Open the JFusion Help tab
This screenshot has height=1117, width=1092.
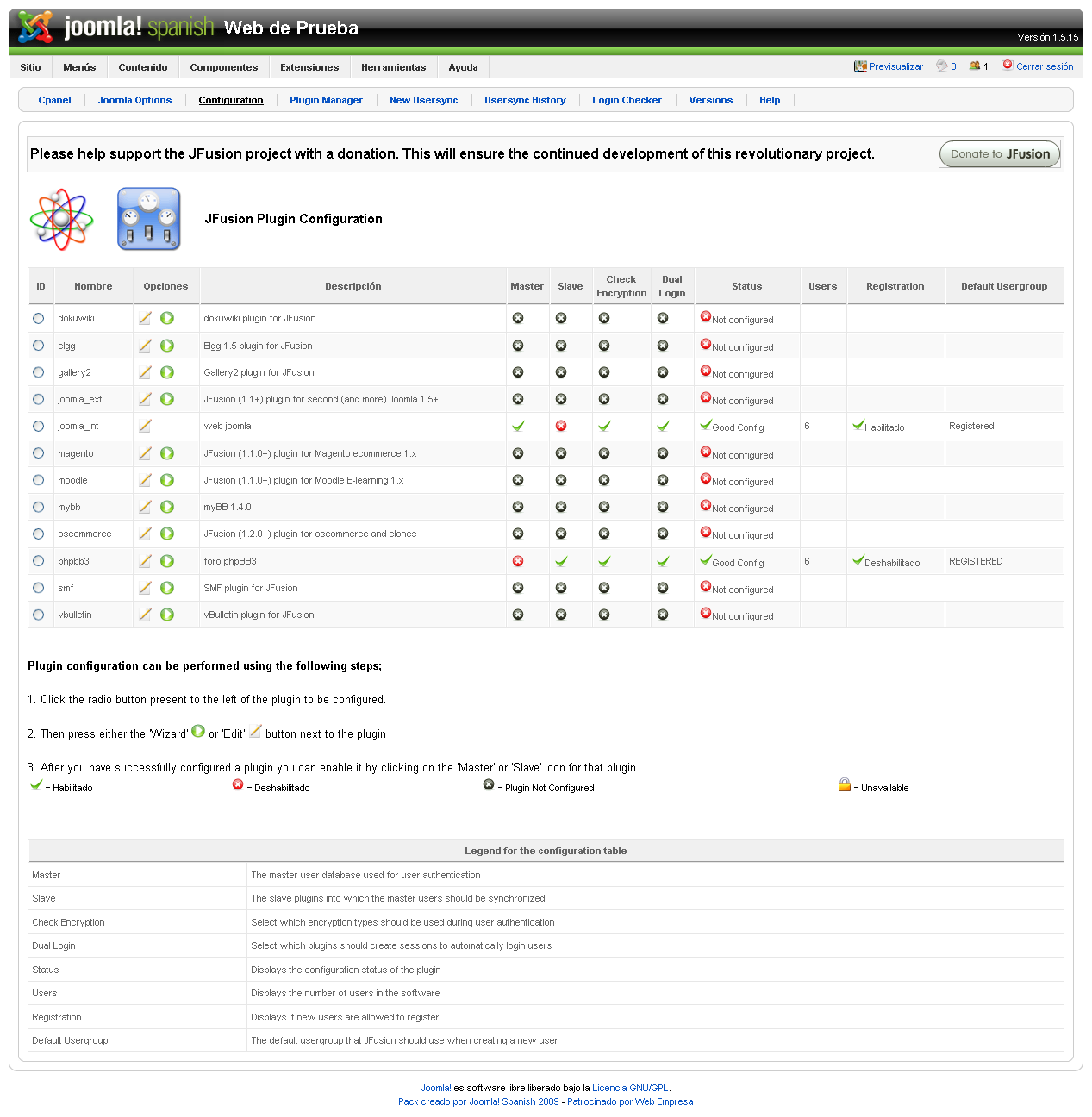[x=770, y=100]
